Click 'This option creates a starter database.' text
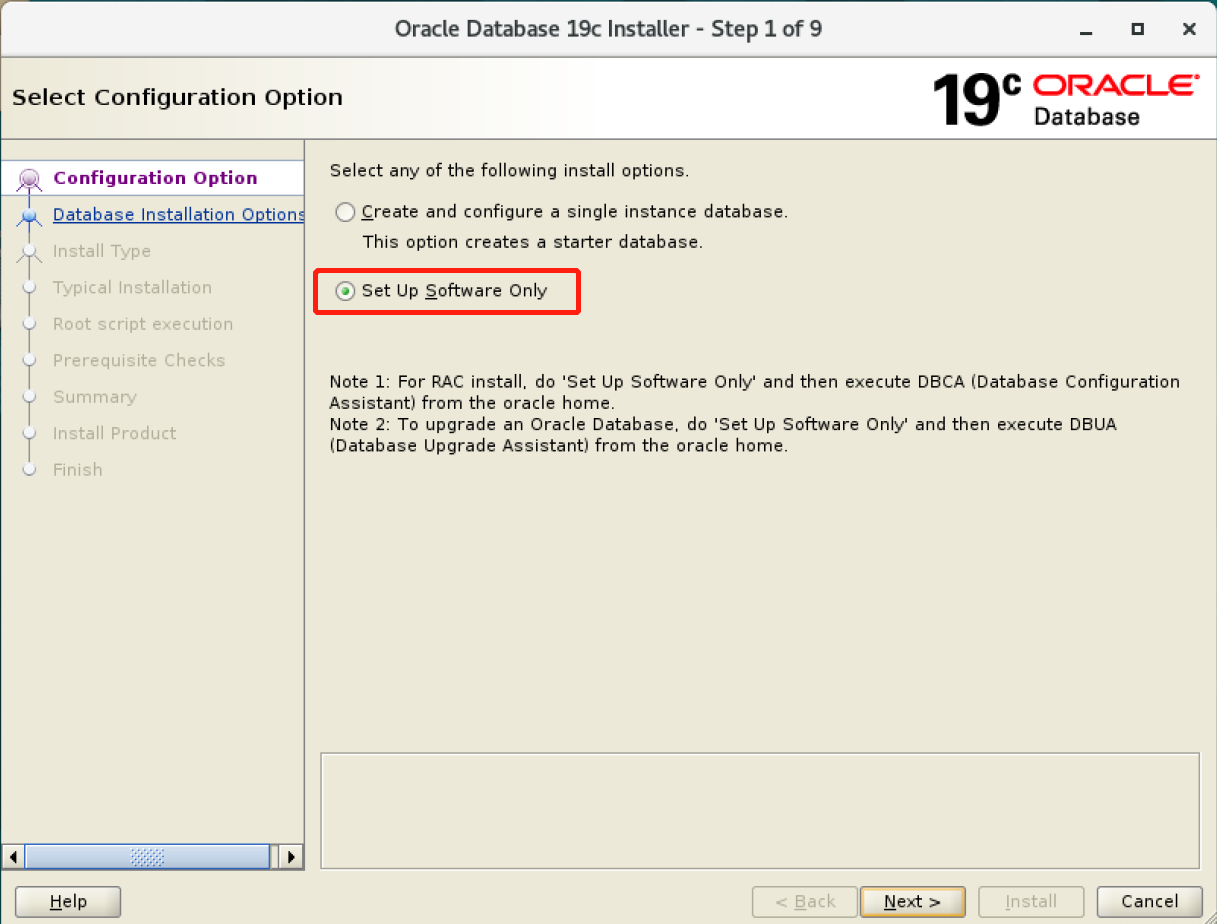This screenshot has width=1217, height=924. 533,242
